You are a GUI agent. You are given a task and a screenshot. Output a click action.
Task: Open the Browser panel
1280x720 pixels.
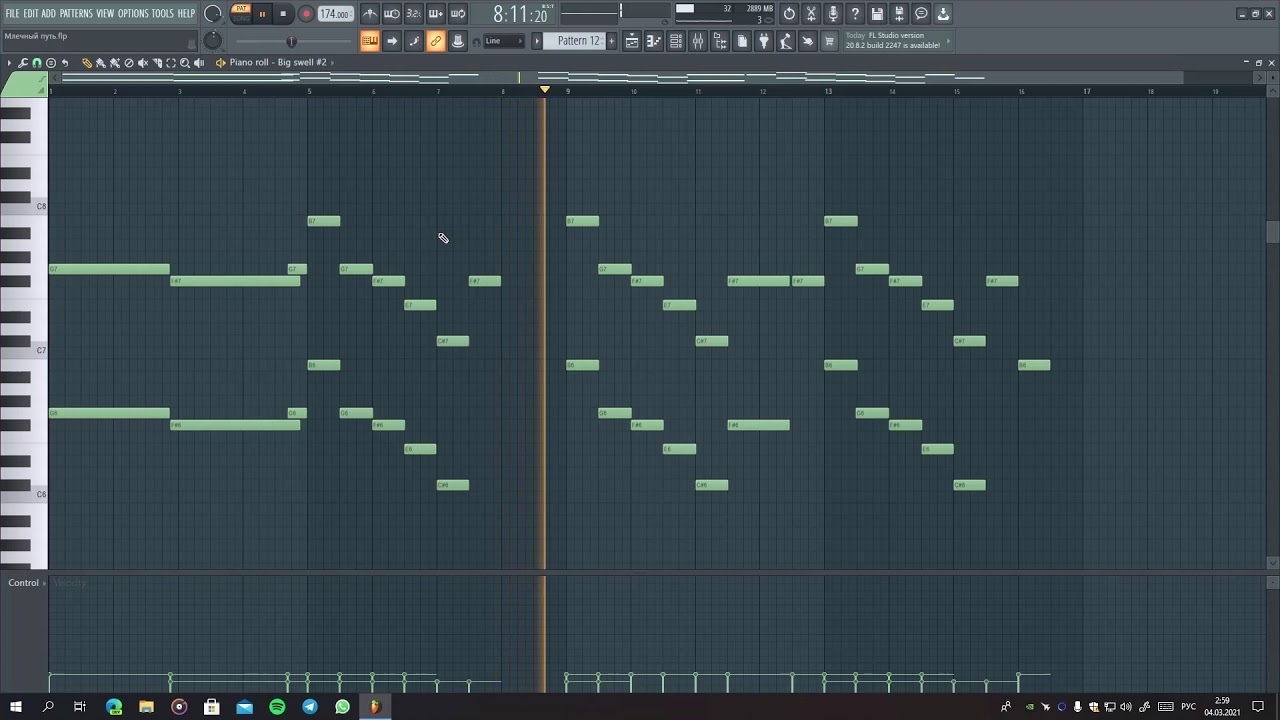tap(720, 41)
